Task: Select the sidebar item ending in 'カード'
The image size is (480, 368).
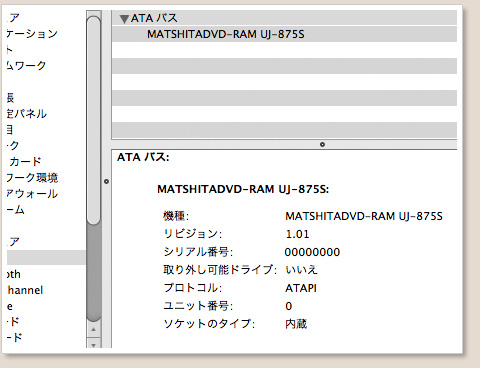Action: click(x=25, y=162)
